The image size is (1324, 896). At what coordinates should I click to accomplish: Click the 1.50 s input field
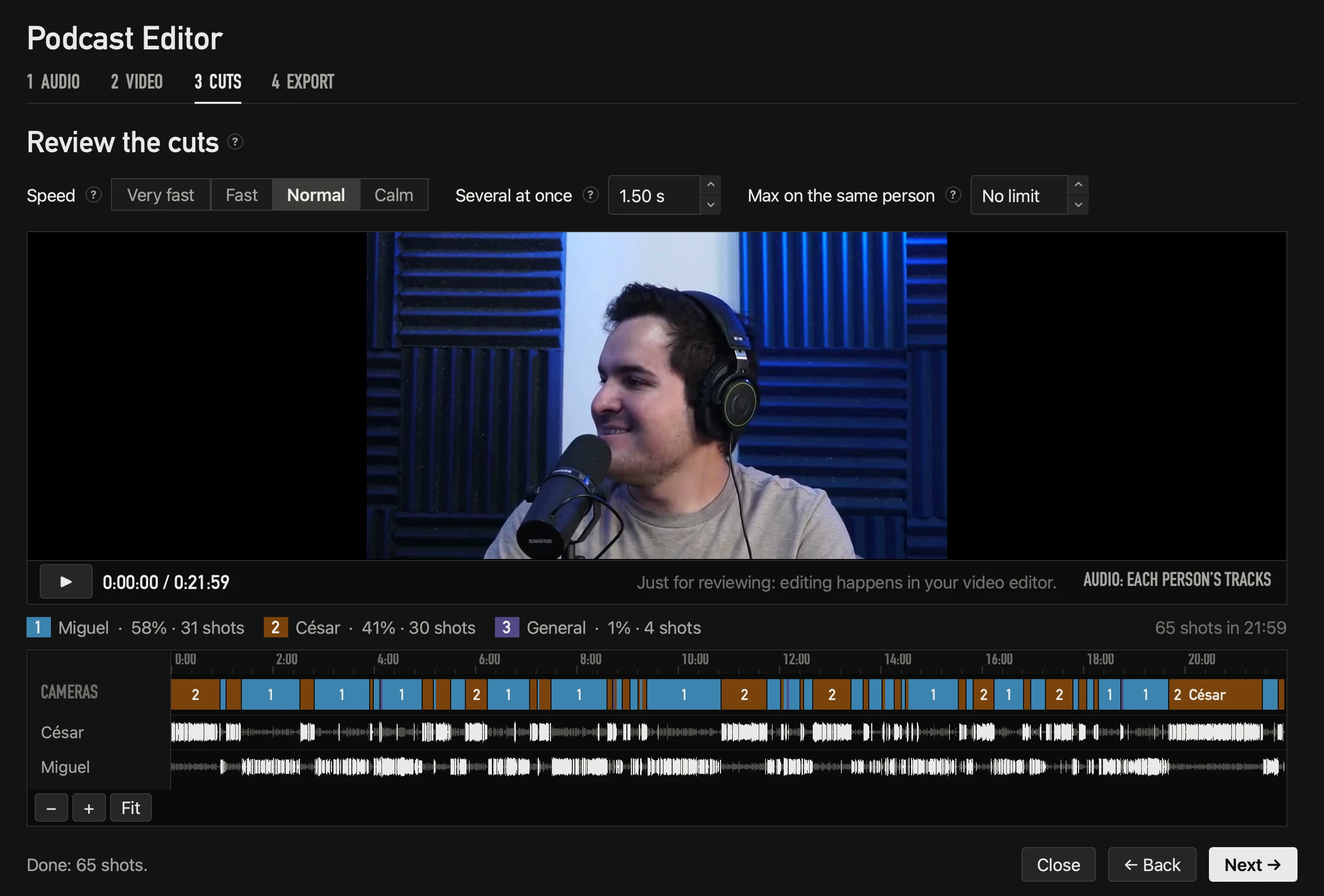654,195
